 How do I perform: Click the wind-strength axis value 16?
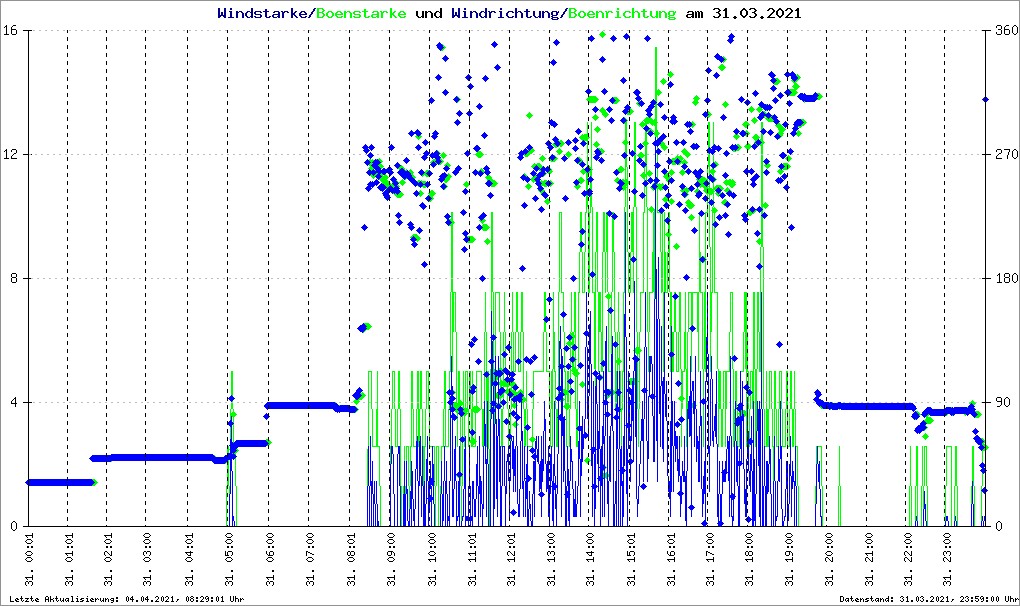point(9,31)
